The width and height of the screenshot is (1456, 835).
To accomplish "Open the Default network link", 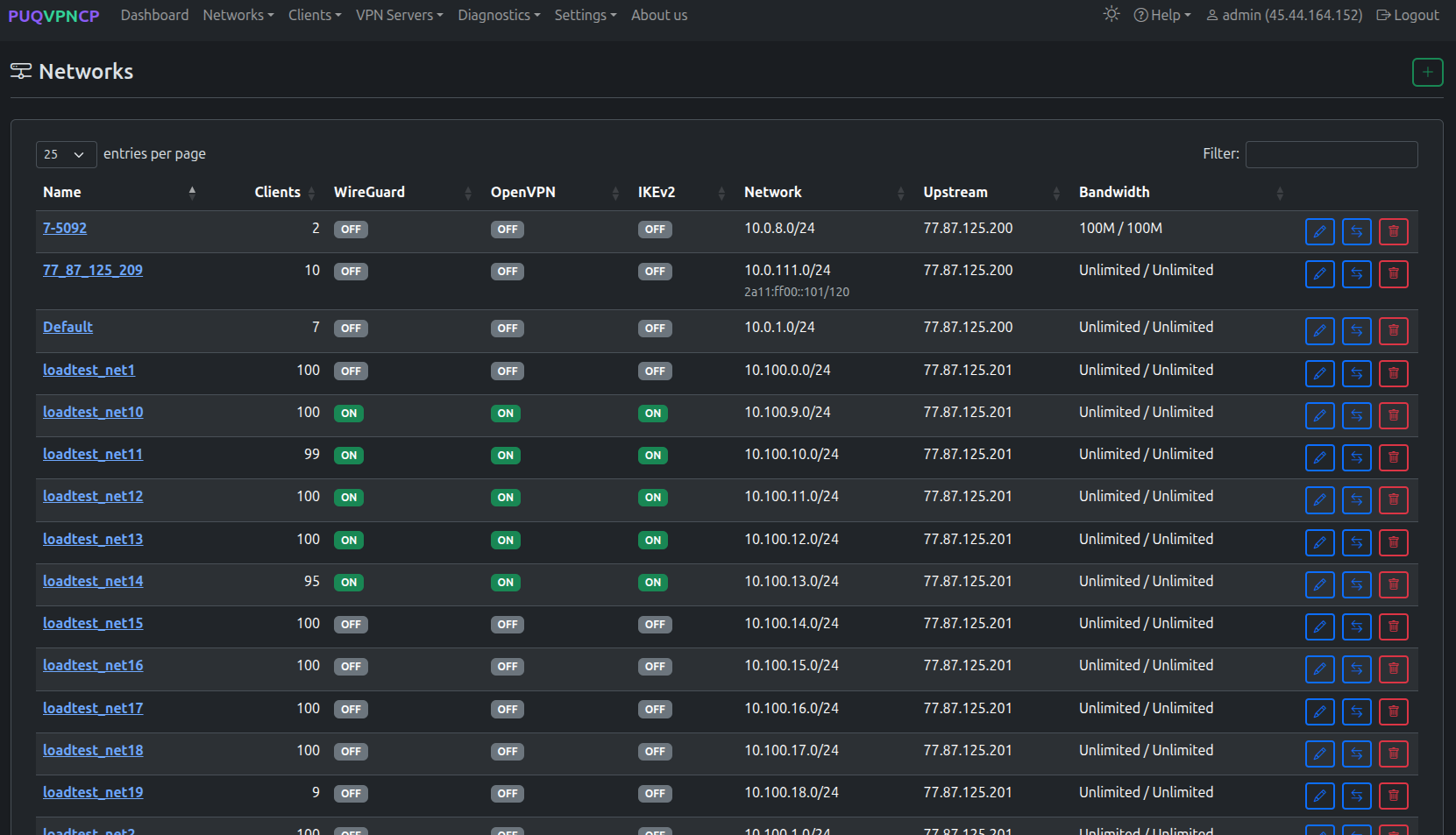I will (67, 327).
